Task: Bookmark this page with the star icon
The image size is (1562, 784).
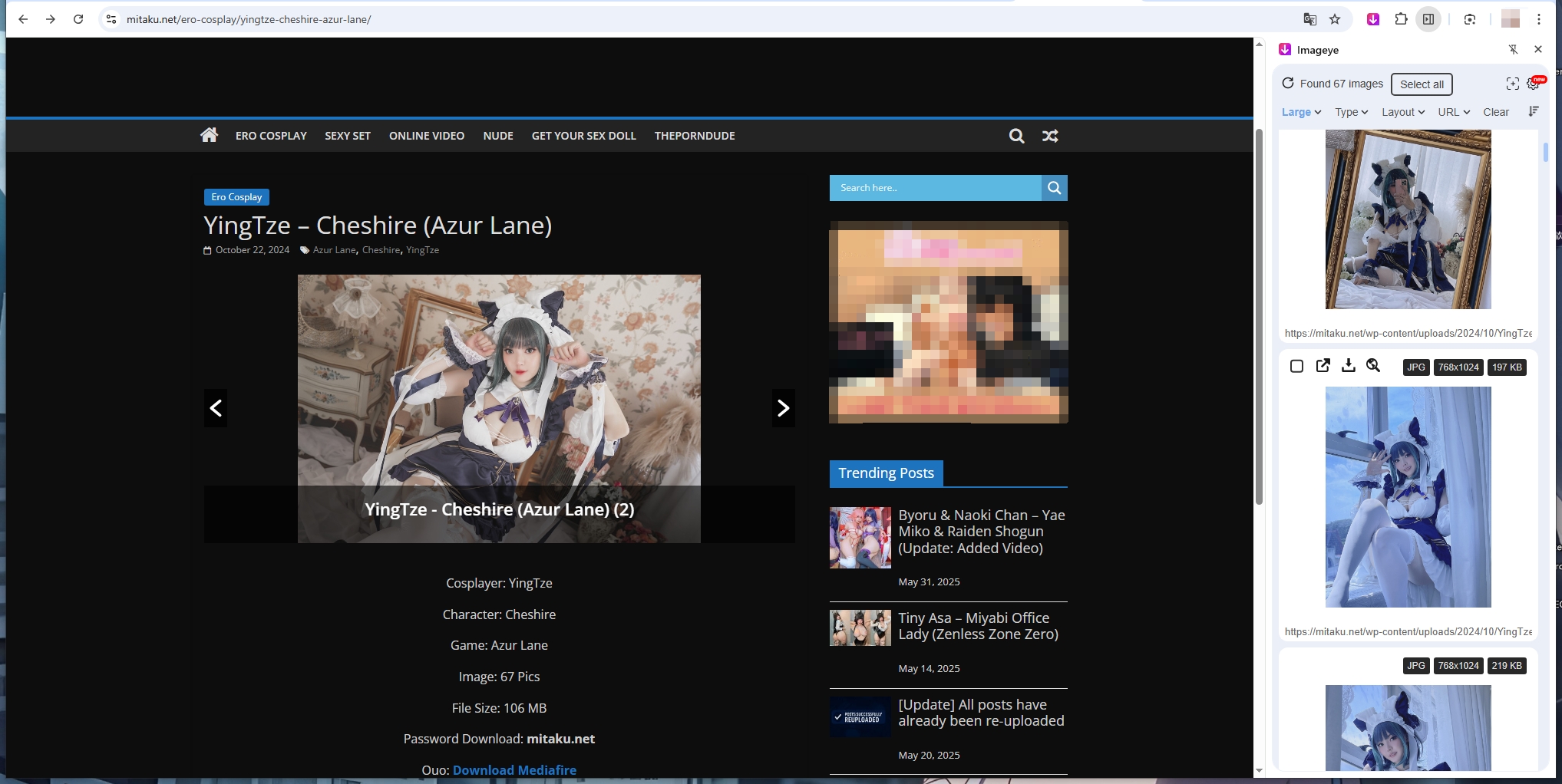Action: (x=1335, y=19)
